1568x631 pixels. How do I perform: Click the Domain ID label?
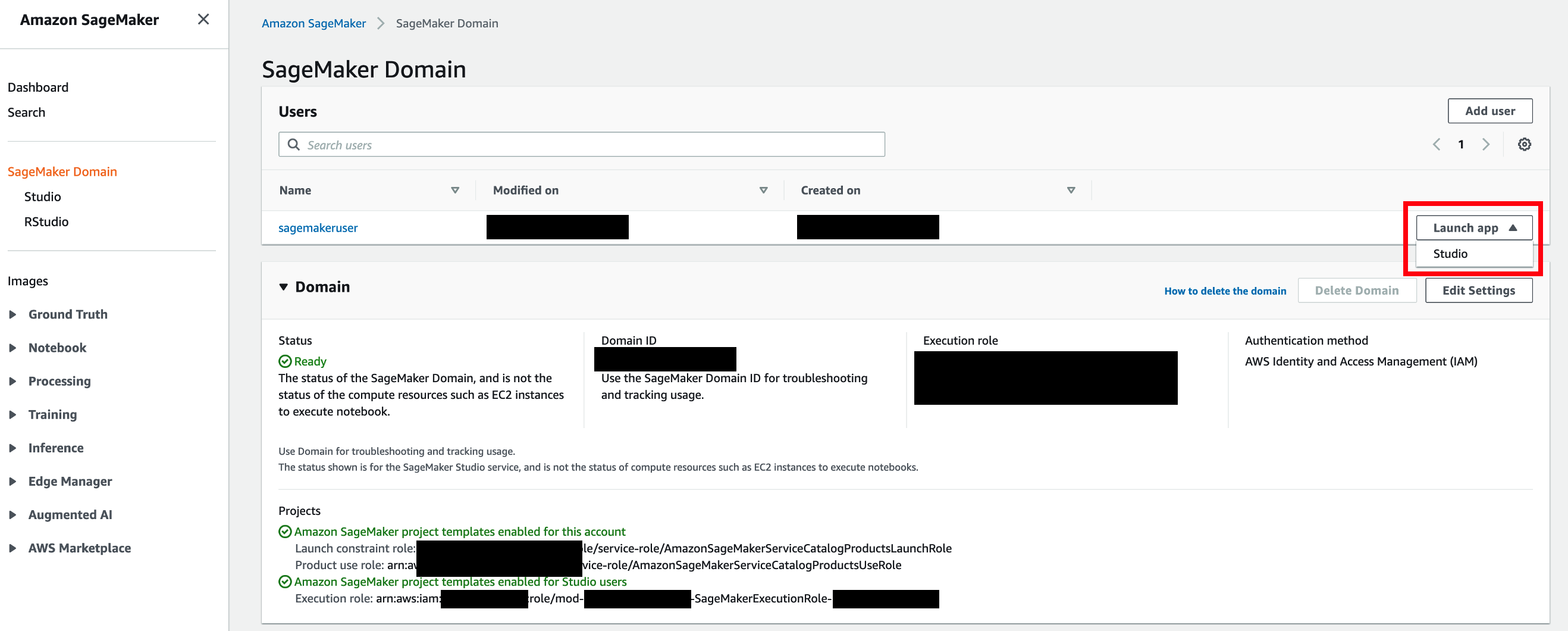point(629,341)
